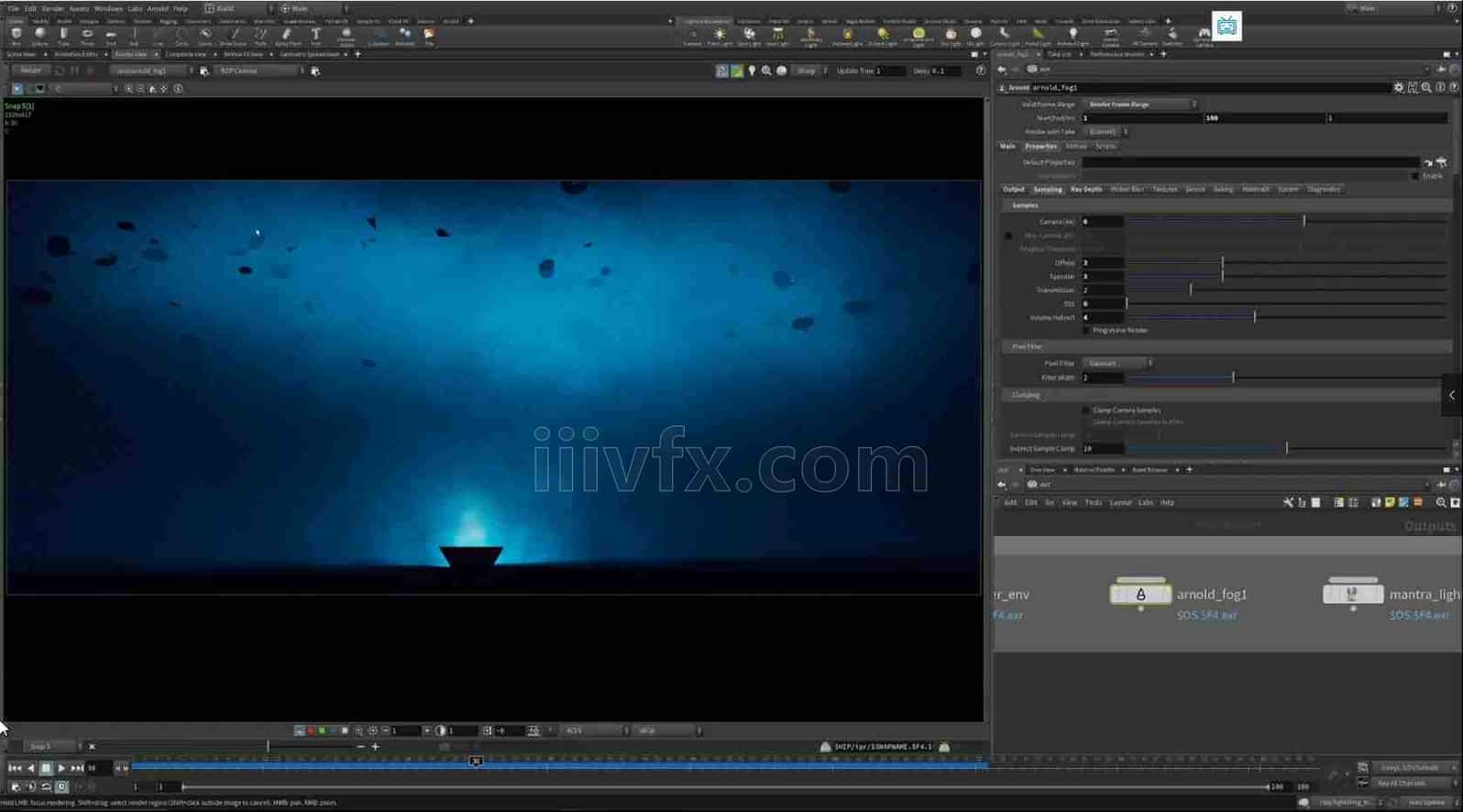1463x812 pixels.
Task: Select the Area Light shelf tool
Action: 777,36
